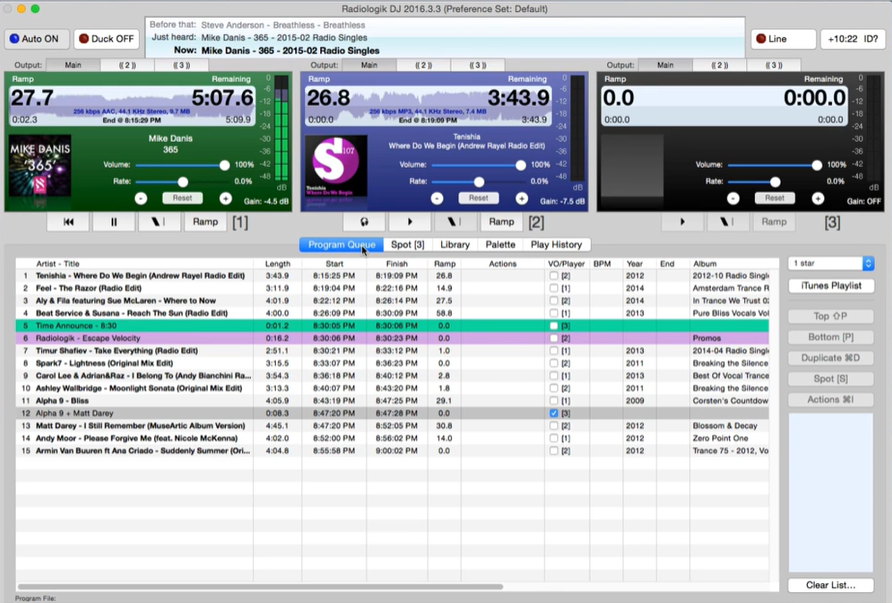Click the minus rate button on player 2
The image size is (892, 603).
[437, 198]
